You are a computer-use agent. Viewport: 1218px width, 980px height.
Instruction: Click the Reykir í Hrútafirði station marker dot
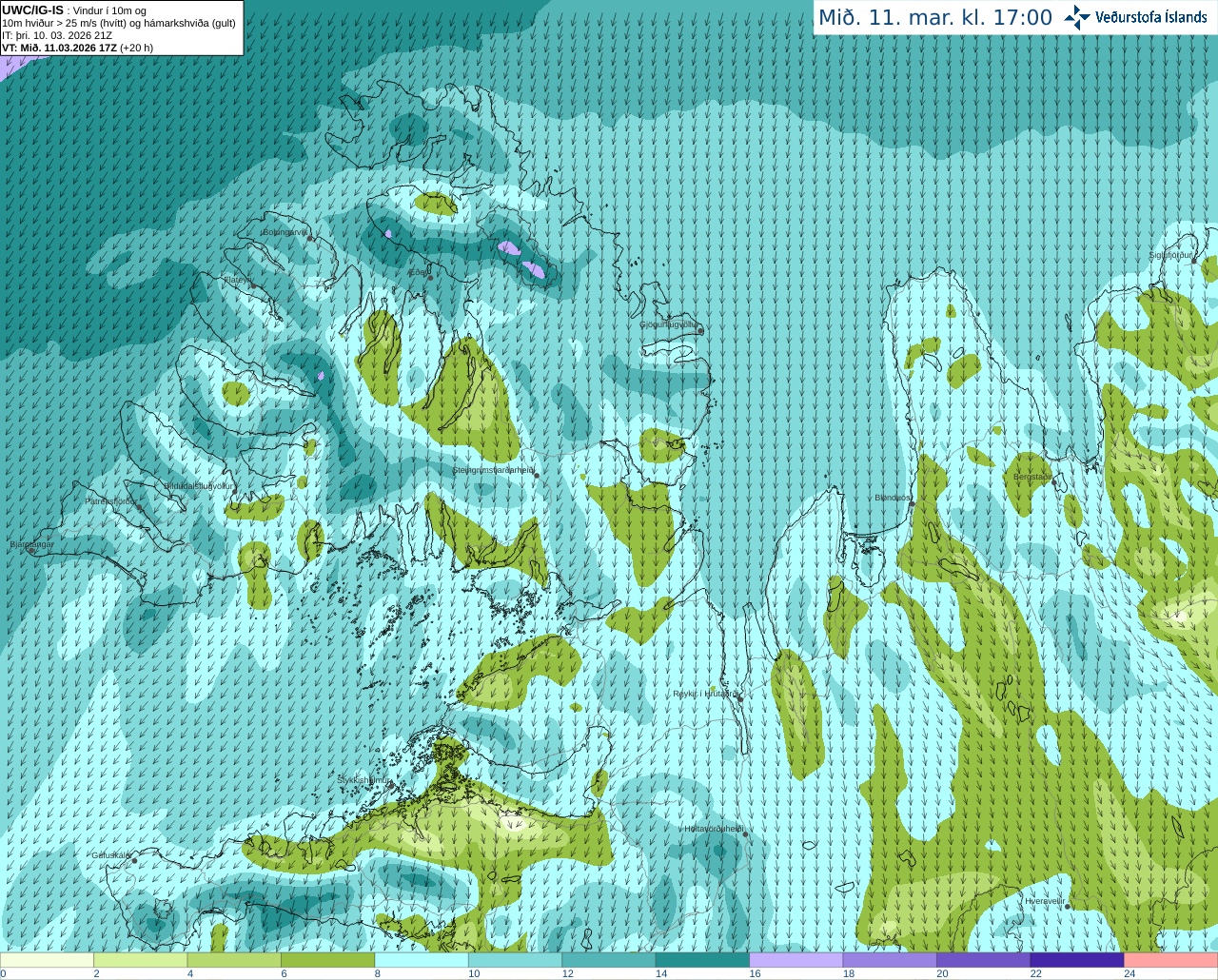[x=738, y=697]
